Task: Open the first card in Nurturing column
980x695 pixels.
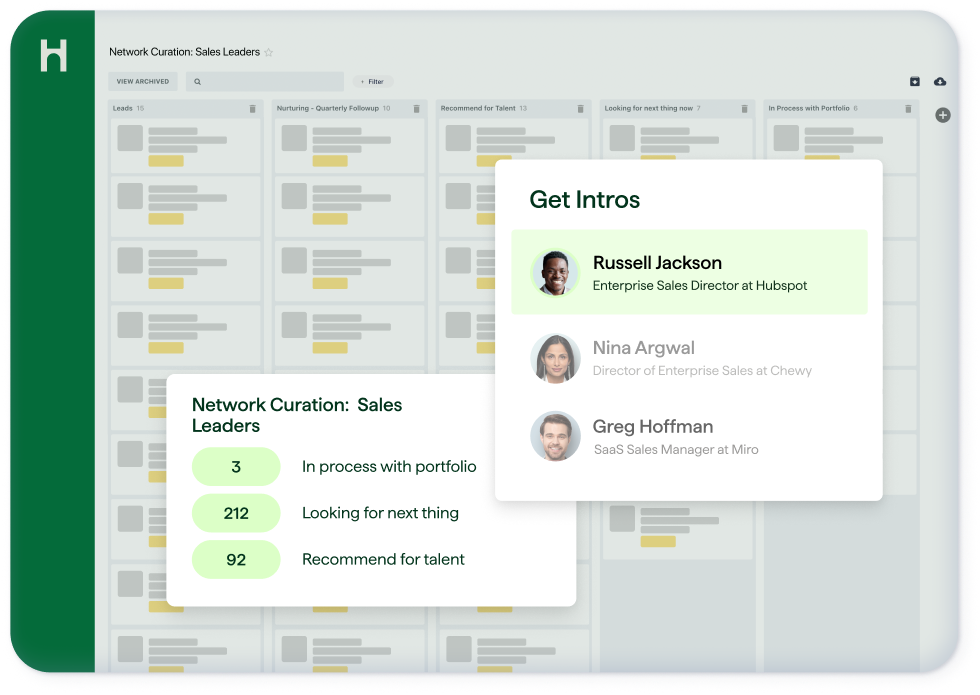Action: click(349, 146)
